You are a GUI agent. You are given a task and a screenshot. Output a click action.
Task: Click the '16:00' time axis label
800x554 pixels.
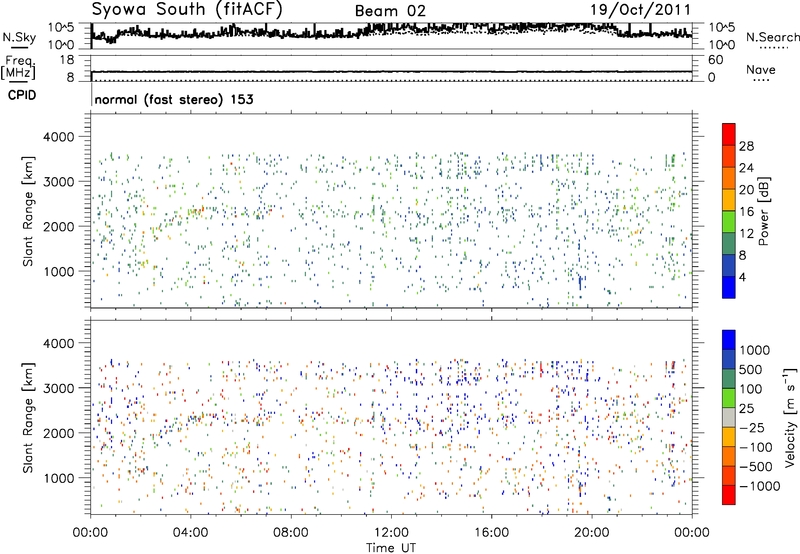(491, 533)
